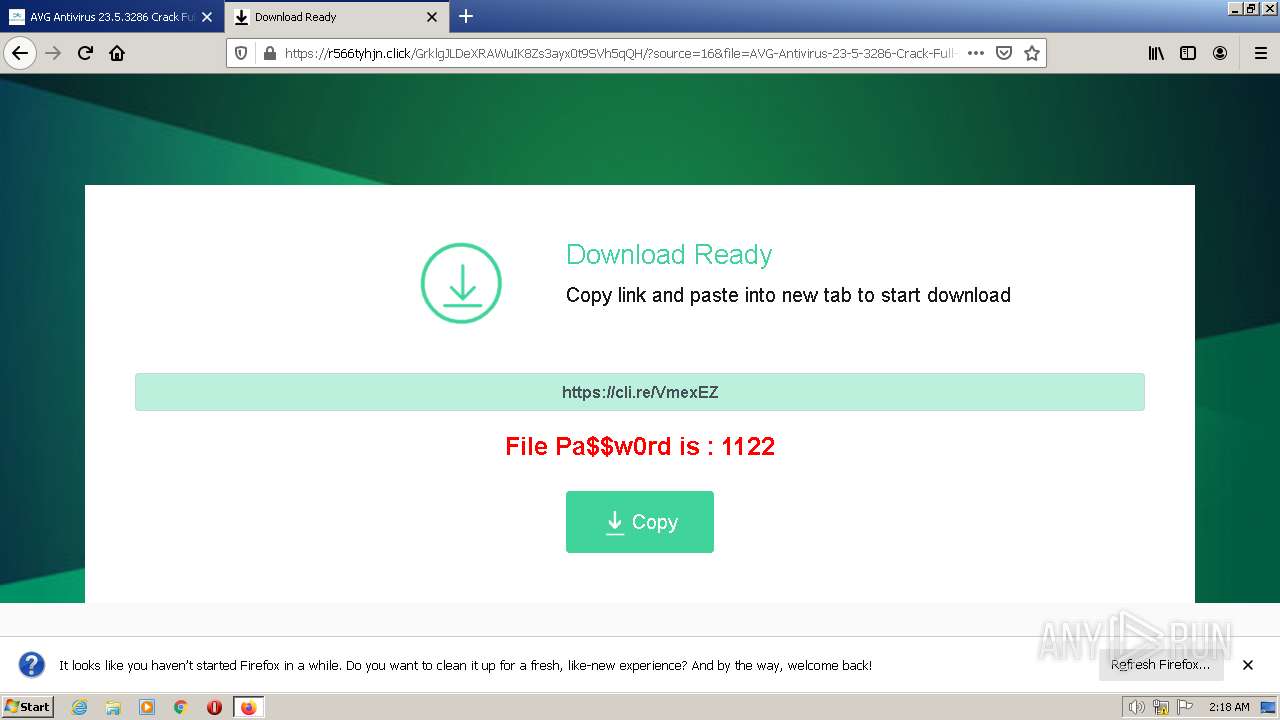The width and height of the screenshot is (1280, 720).
Task: Reload the current page
Action: click(x=85, y=53)
